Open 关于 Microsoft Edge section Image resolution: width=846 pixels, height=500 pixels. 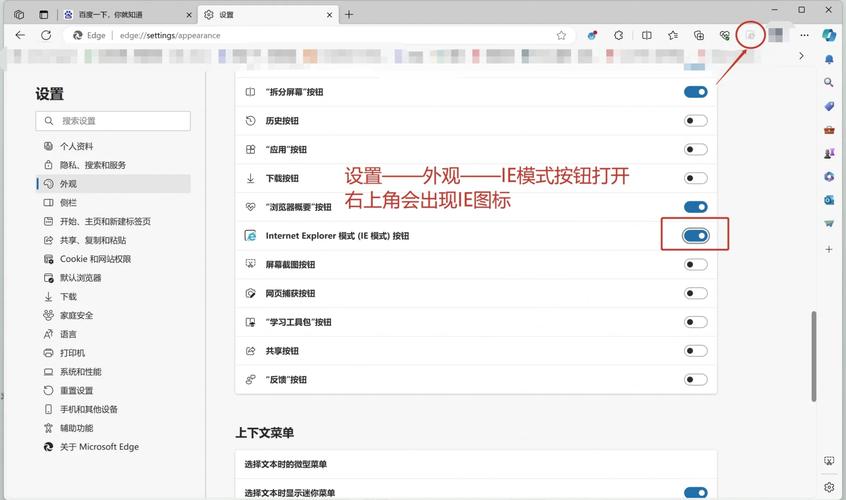pyautogui.click(x=113, y=447)
